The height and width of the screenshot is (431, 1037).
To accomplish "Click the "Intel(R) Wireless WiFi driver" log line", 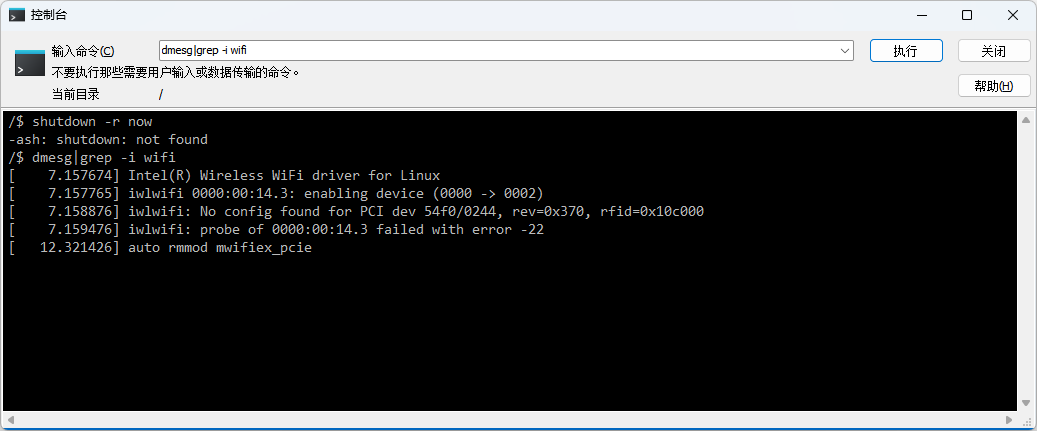I will coord(284,175).
